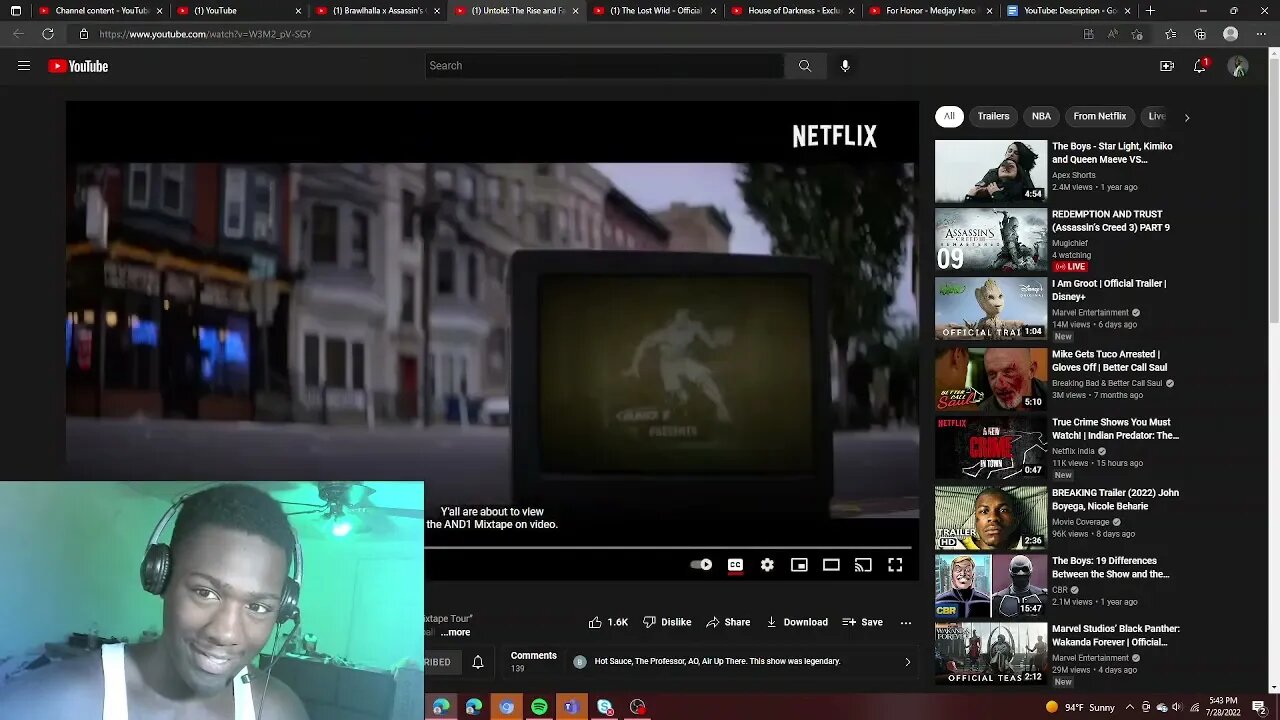Show more filter chips with right arrow

pos(1187,117)
